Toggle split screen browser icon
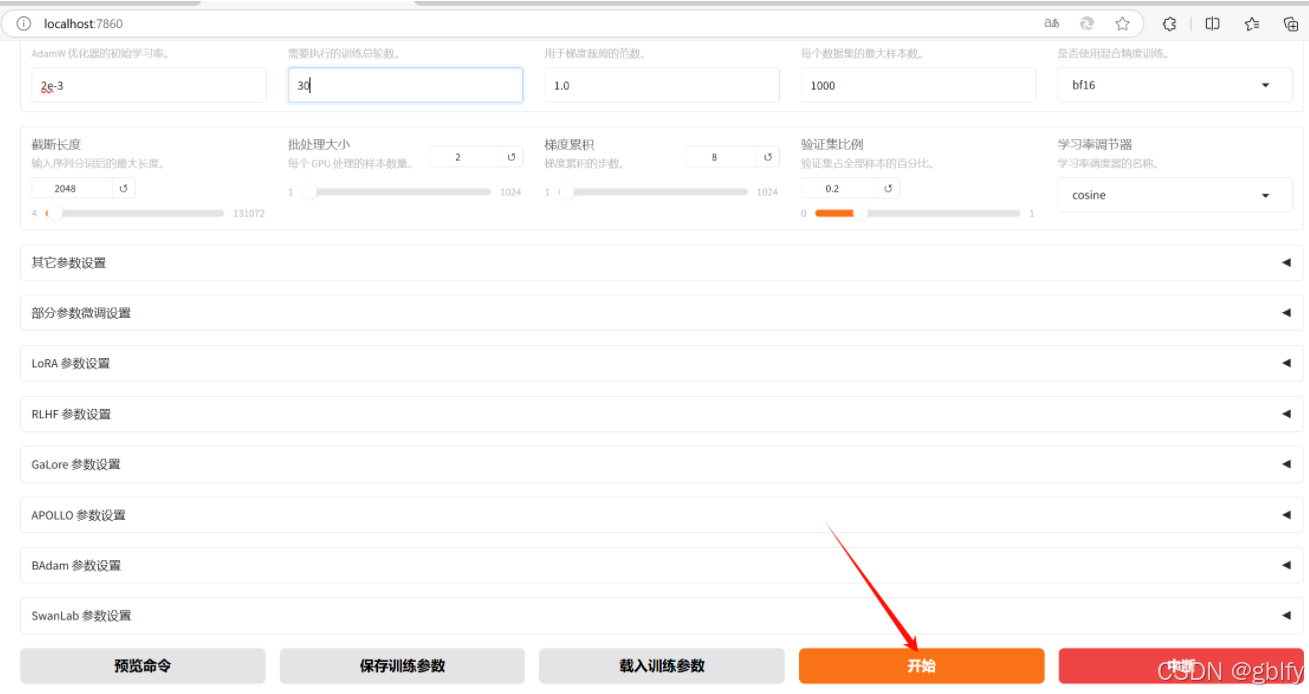Viewport: 1309px width, 694px height. point(1212,23)
